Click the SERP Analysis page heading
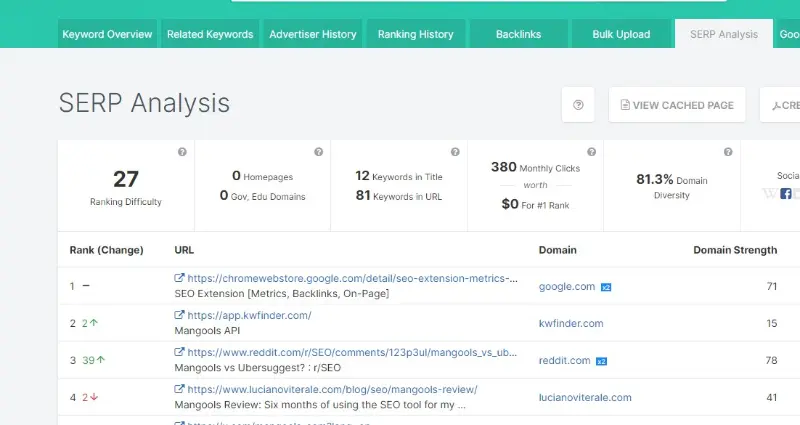The height and width of the screenshot is (425, 800). coord(144,104)
